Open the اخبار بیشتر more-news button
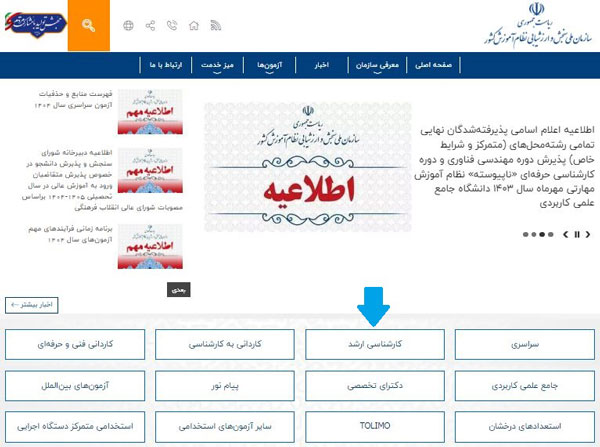The height and width of the screenshot is (447, 600). point(32,305)
